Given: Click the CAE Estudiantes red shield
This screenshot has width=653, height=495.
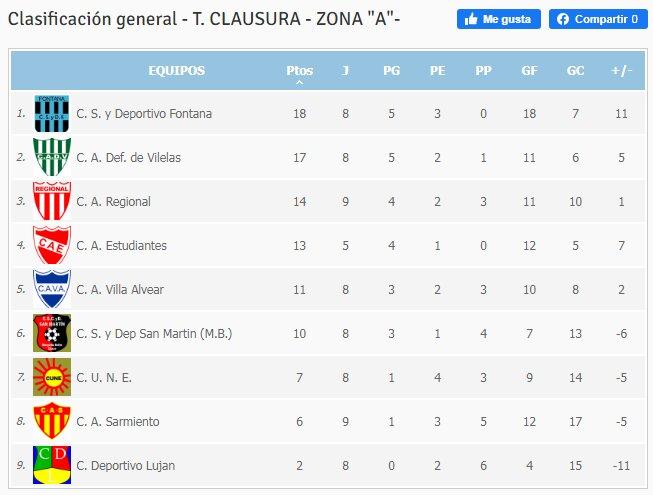Looking at the screenshot, I should point(52,245).
